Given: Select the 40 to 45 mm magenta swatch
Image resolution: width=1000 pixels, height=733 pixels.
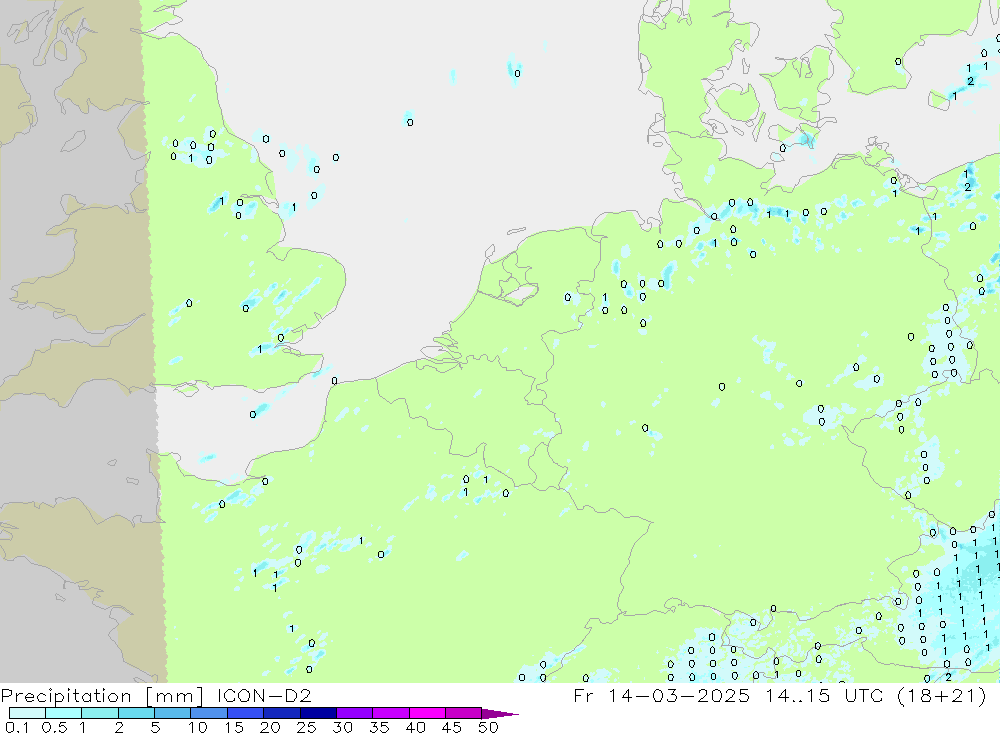Looking at the screenshot, I should click(427, 713).
